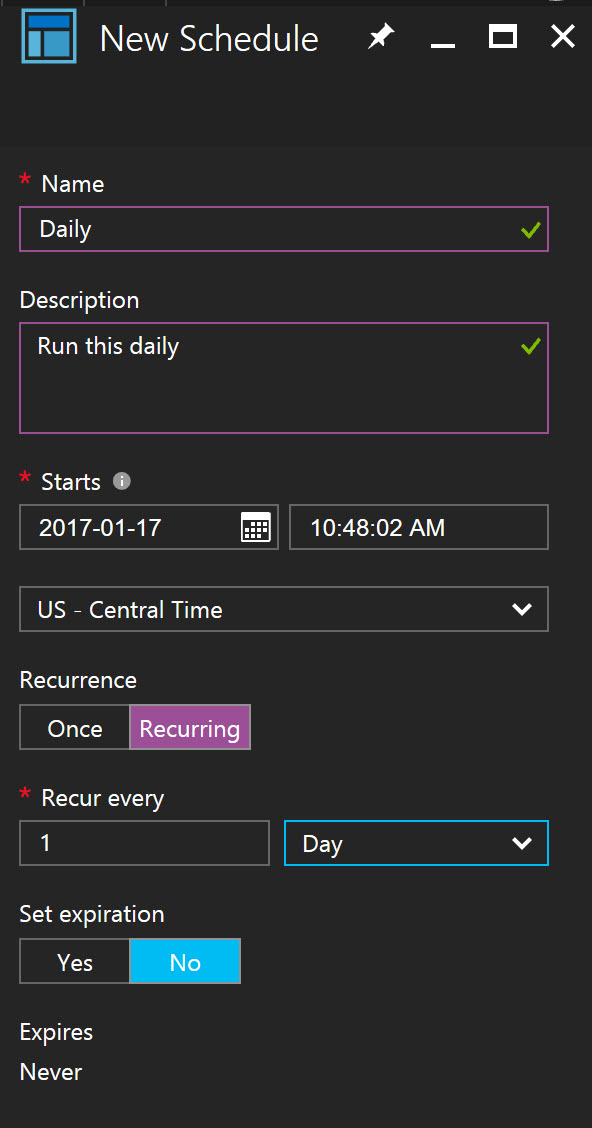Open the US - Central Time dropdown
The width and height of the screenshot is (592, 1128).
pos(284,609)
